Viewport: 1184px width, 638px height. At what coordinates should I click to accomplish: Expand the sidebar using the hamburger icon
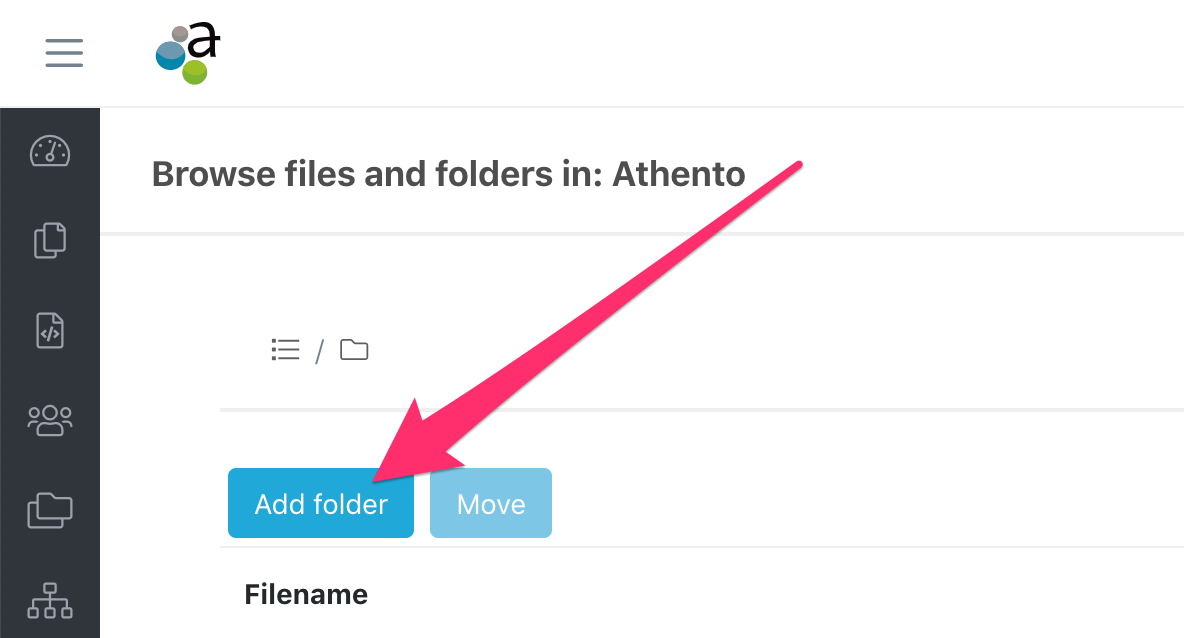64,53
